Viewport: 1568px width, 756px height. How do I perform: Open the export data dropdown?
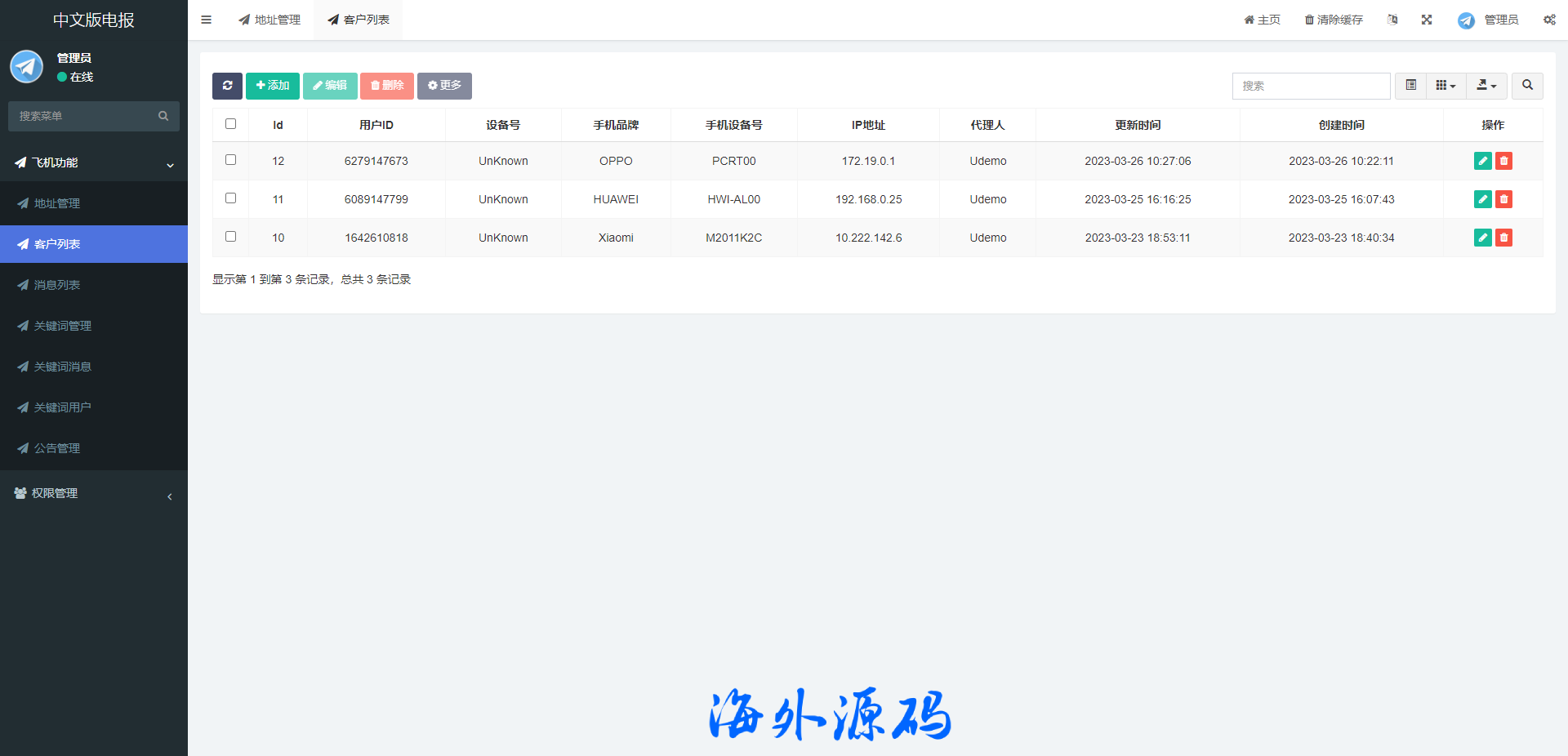[1486, 86]
